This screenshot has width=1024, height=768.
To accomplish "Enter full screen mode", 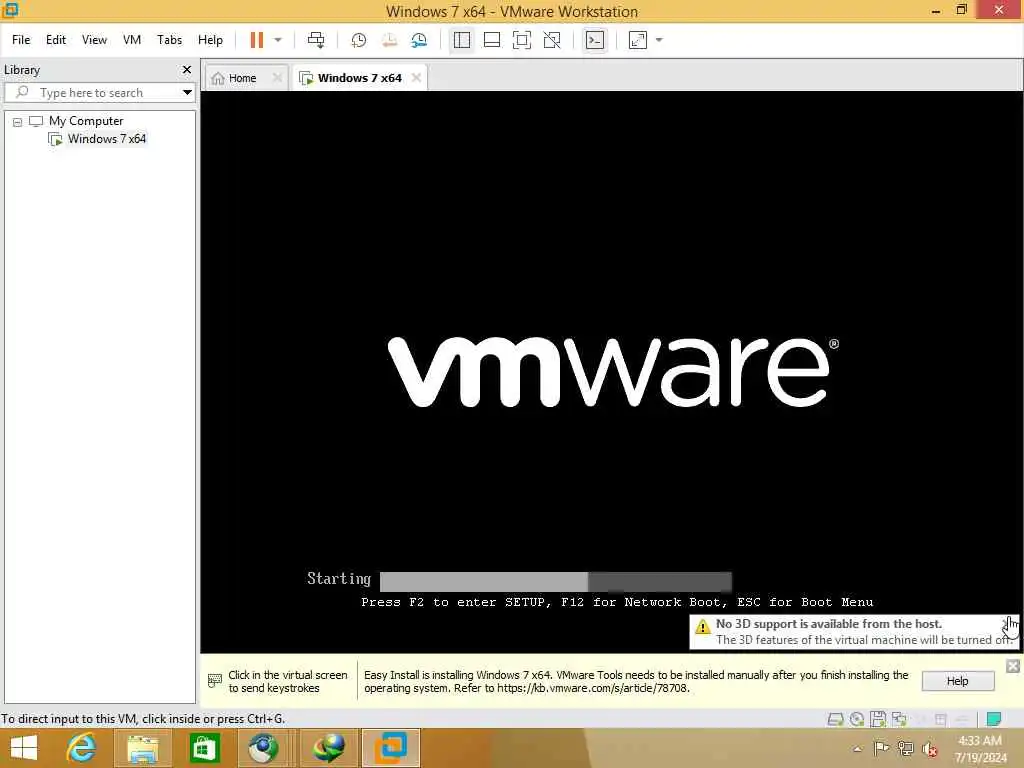I will pyautogui.click(x=522, y=40).
